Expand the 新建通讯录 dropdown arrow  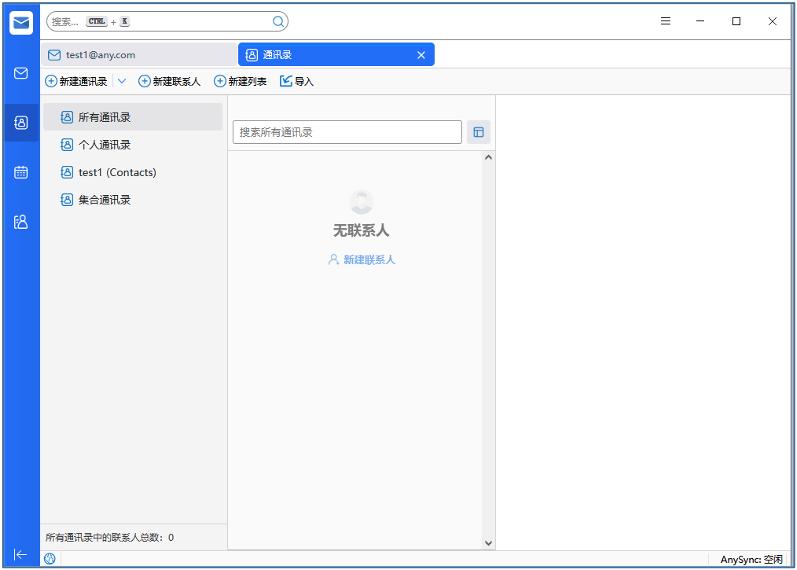coord(122,81)
